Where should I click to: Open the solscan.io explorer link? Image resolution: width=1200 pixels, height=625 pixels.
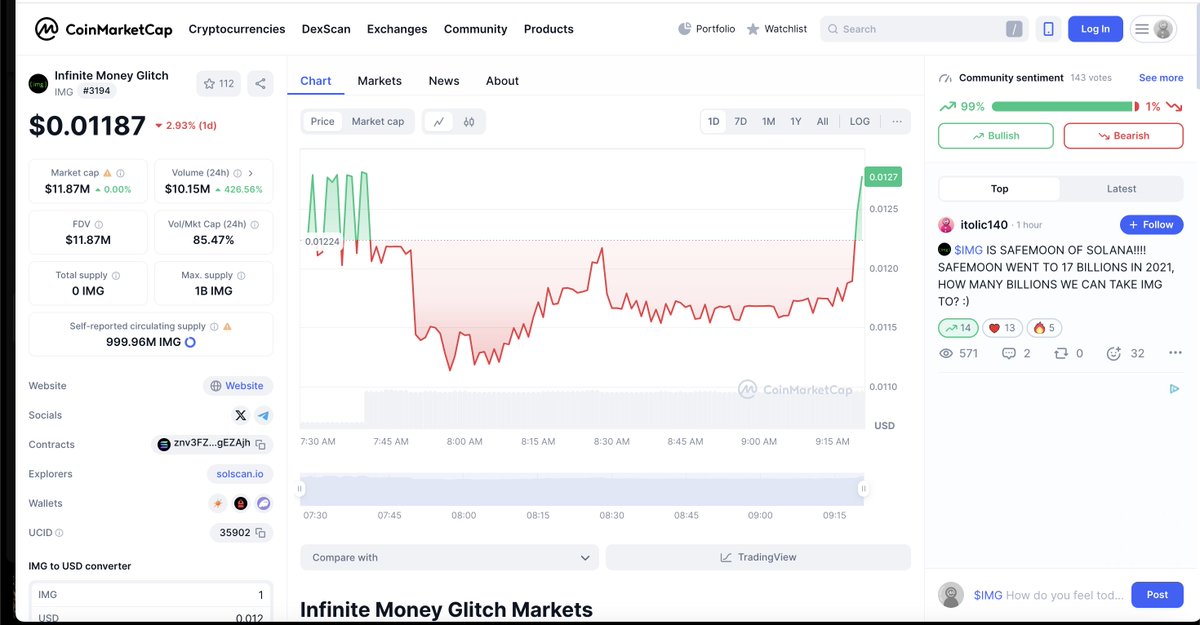[240, 474]
